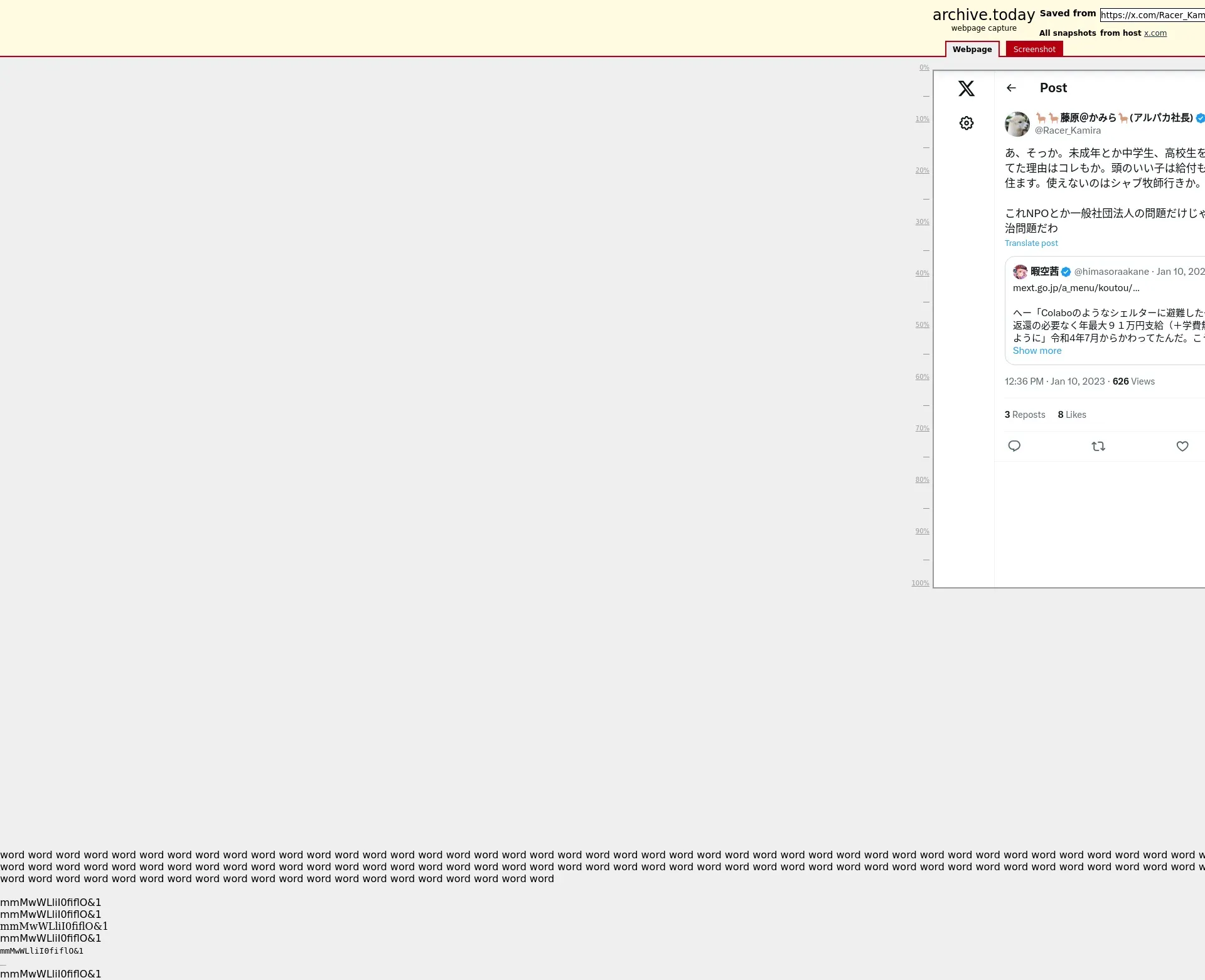The width and height of the screenshot is (1205, 980).
Task: Jump to the 60% page marker
Action: 922,376
